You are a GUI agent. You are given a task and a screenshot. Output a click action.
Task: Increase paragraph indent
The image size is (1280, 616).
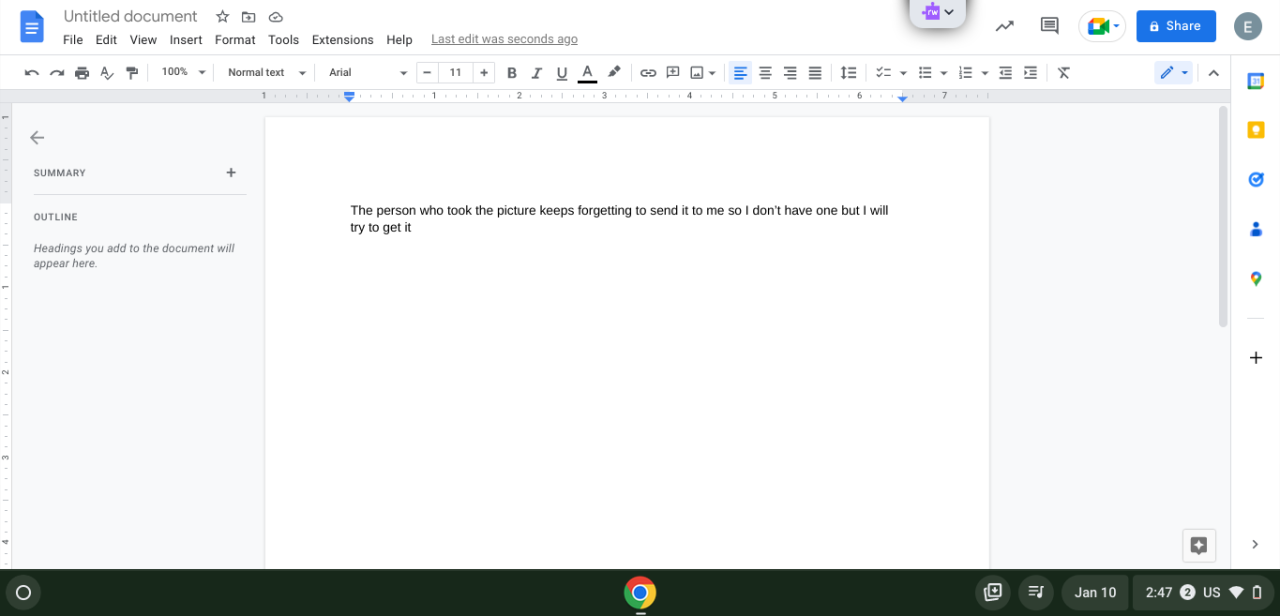(x=1031, y=73)
